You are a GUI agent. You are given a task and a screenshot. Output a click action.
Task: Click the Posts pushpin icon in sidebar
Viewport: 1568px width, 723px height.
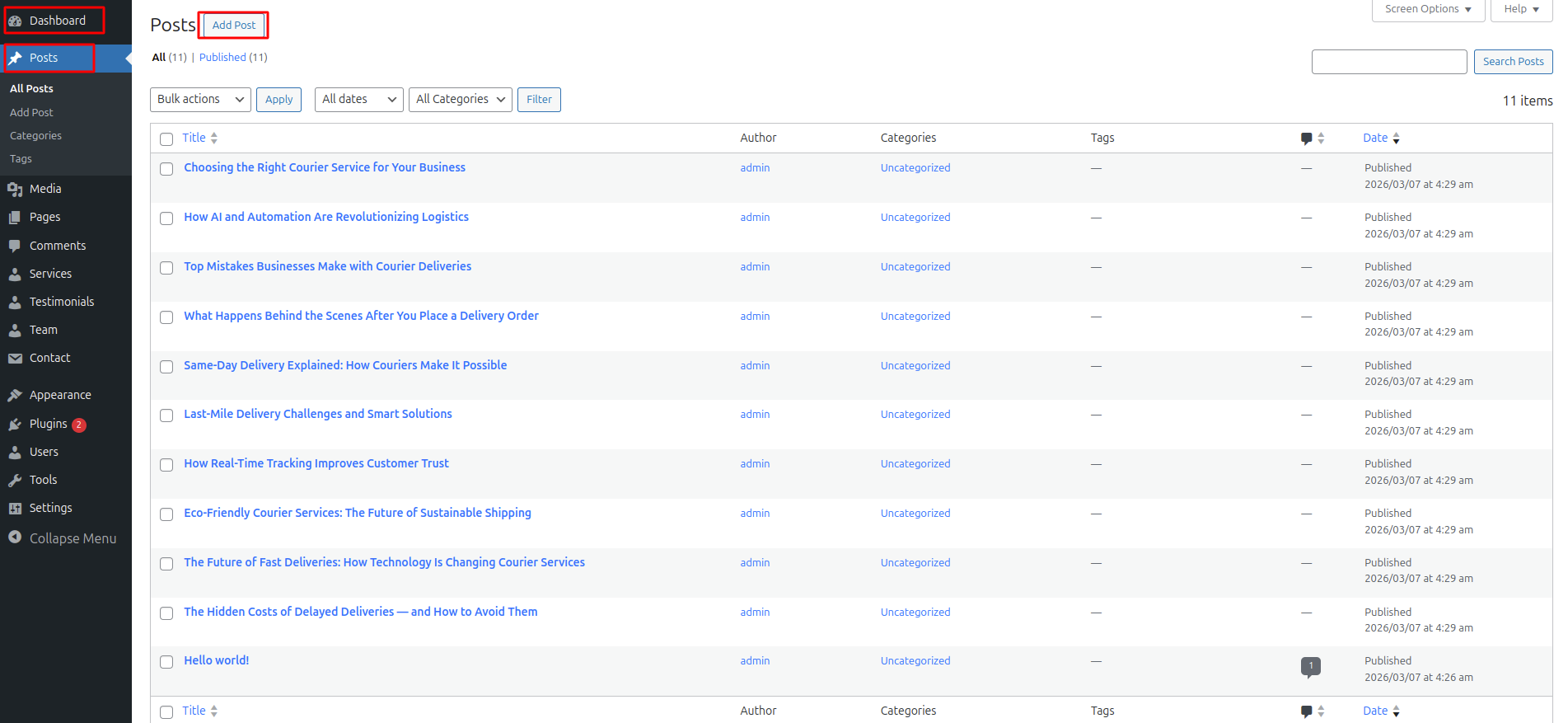point(15,58)
